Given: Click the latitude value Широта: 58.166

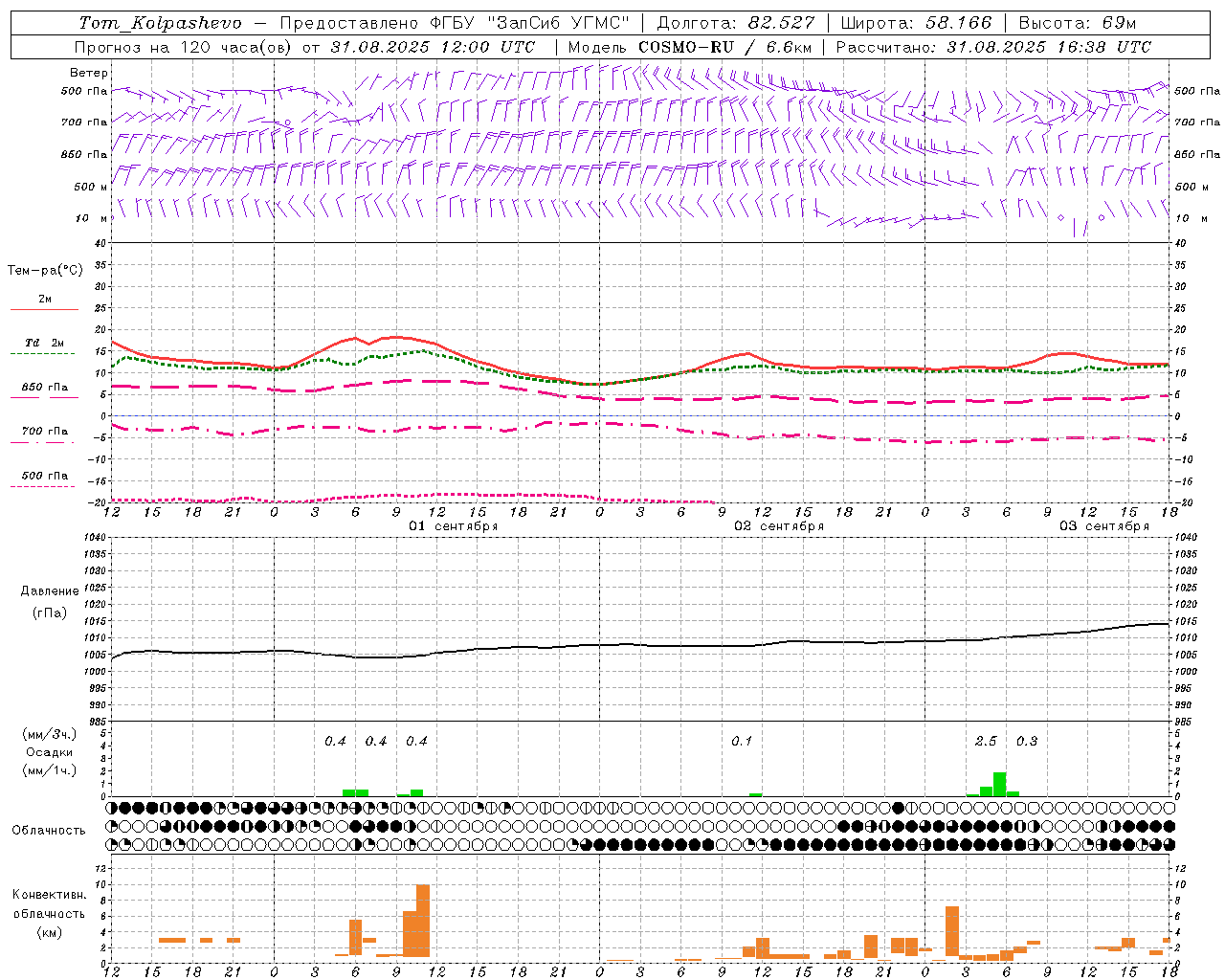Looking at the screenshot, I should coord(917,23).
